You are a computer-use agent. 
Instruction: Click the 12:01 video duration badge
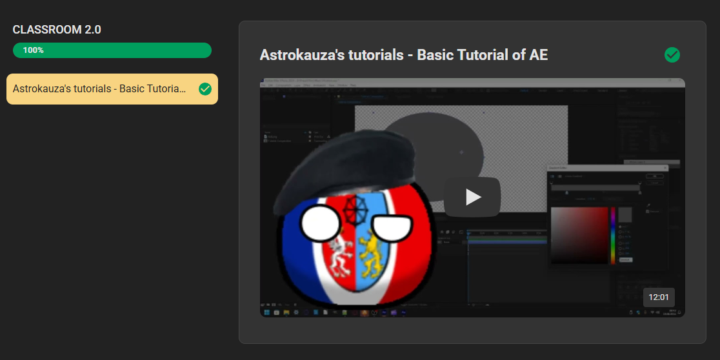(658, 297)
